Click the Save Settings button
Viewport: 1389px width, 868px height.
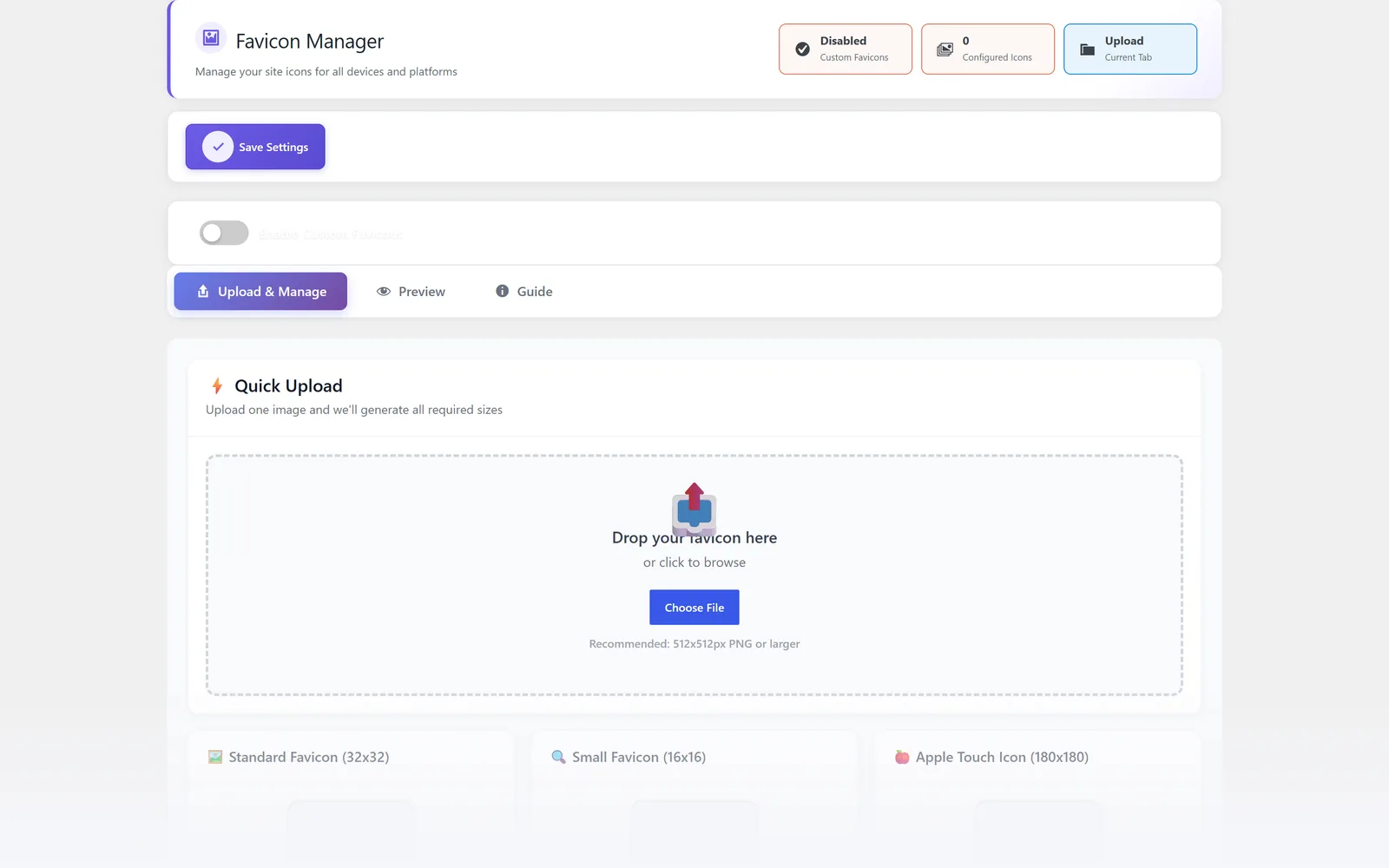(x=255, y=147)
